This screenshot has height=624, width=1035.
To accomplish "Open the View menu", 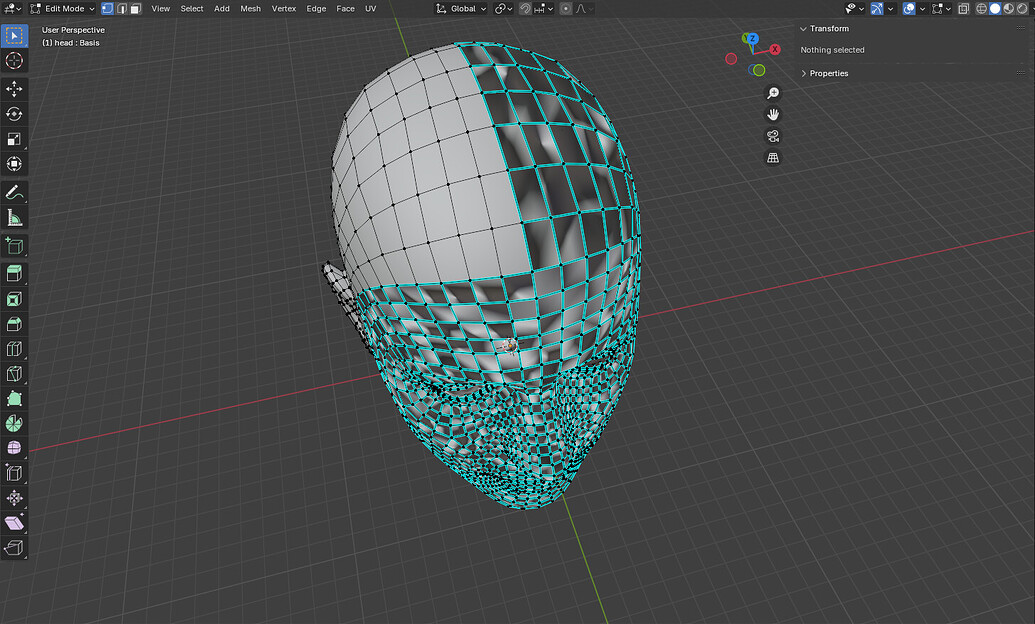I will 160,9.
